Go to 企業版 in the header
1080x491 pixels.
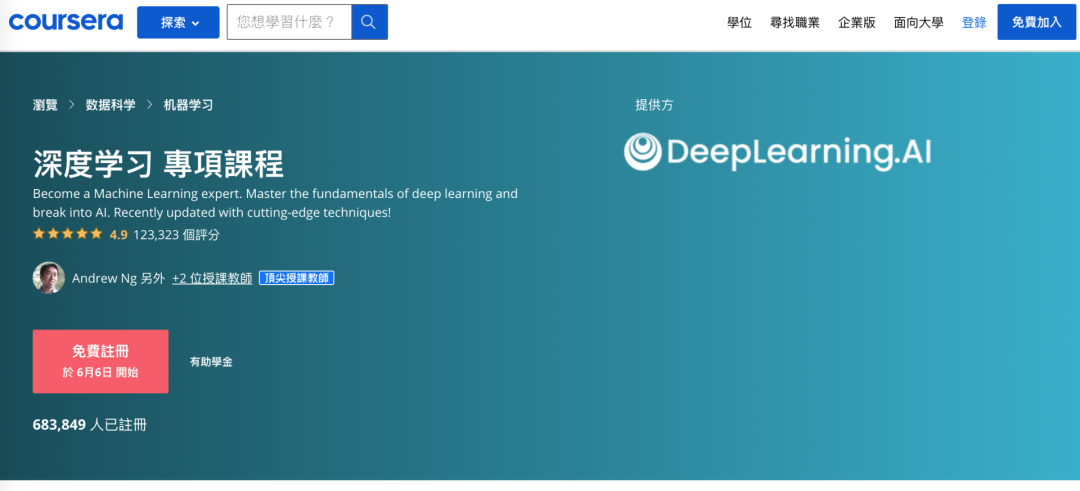point(857,23)
